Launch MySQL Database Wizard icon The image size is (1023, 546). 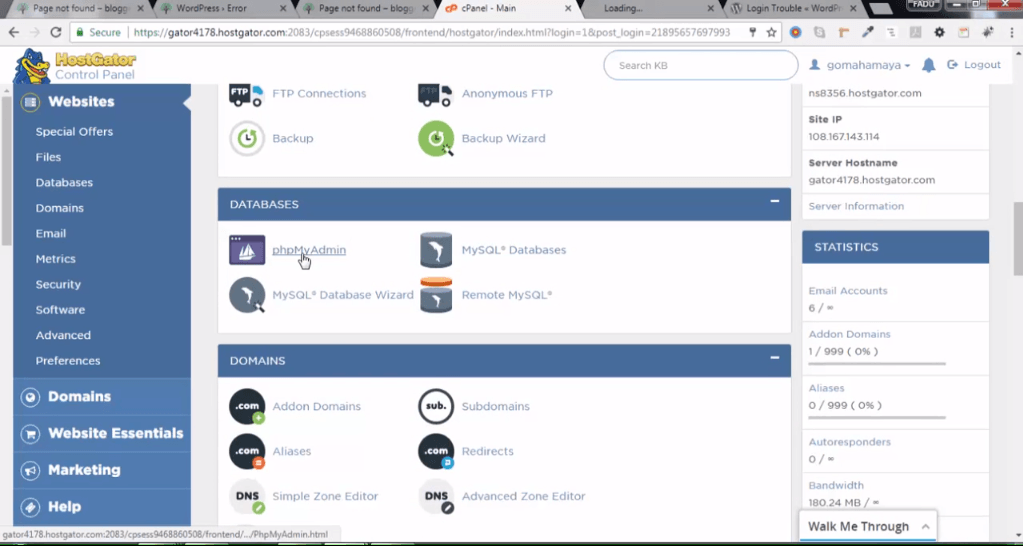pyautogui.click(x=247, y=295)
